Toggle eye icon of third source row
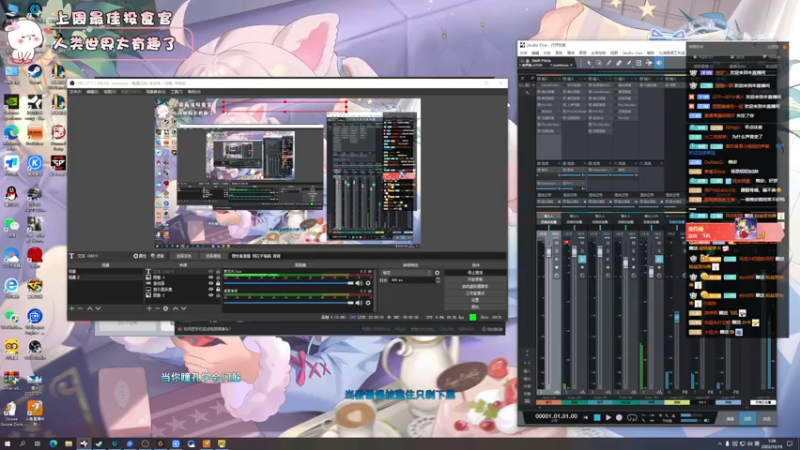Screen dimensions: 800x450 (211, 283)
